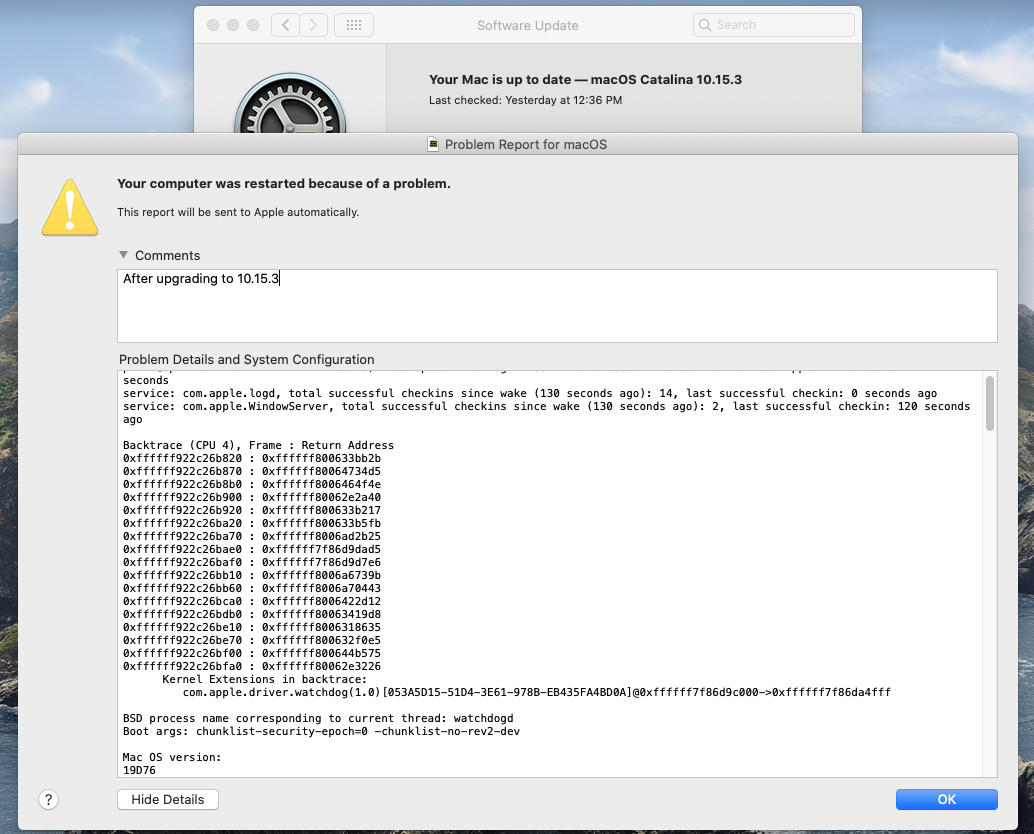Viewport: 1034px width, 834px height.
Task: Click the 'Boot args: chunklist-security-epoch=0' line
Action: 321,732
